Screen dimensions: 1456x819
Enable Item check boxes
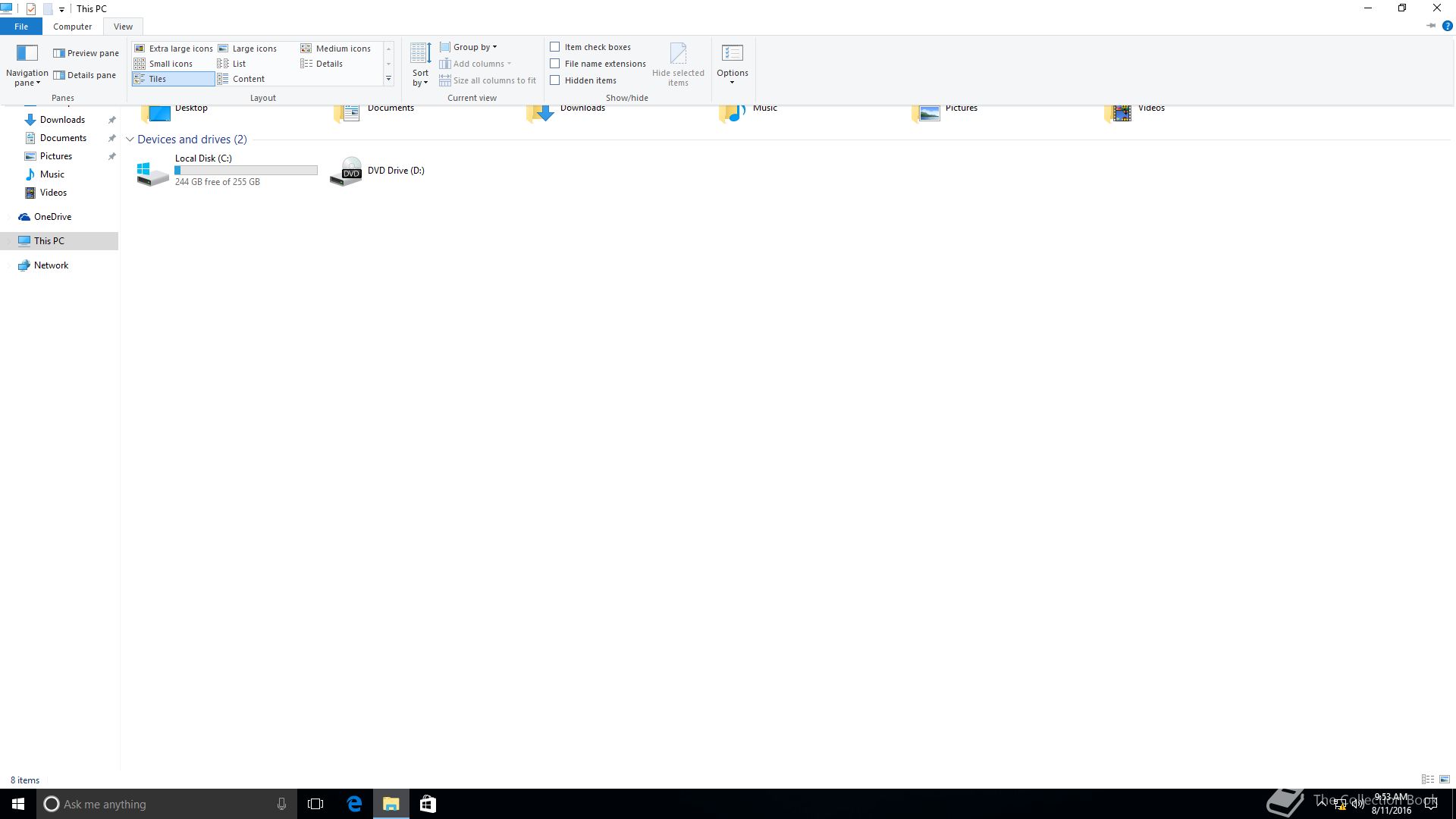coord(555,47)
